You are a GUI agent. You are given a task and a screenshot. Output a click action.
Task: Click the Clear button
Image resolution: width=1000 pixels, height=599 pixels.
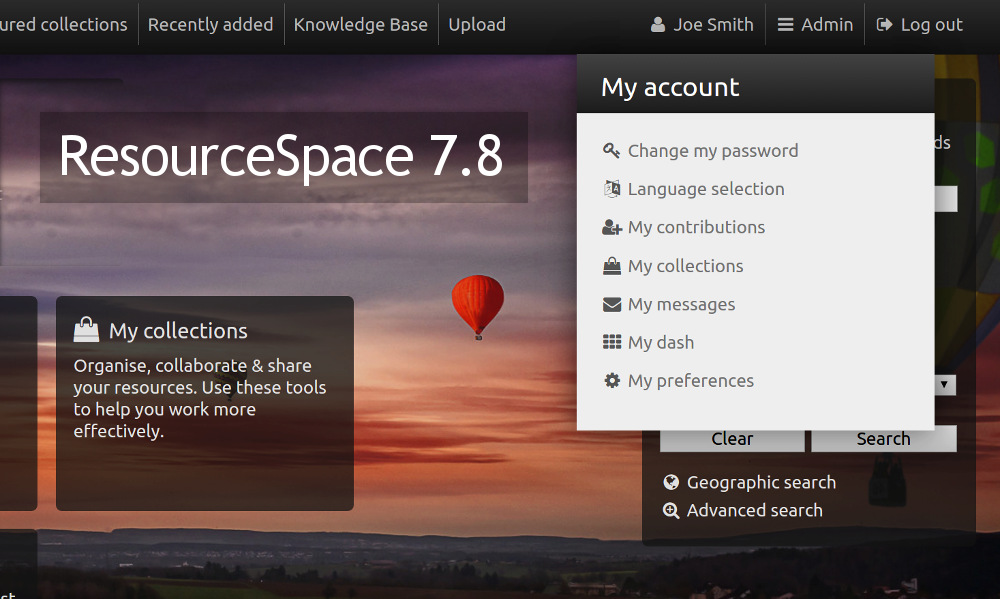tap(732, 439)
